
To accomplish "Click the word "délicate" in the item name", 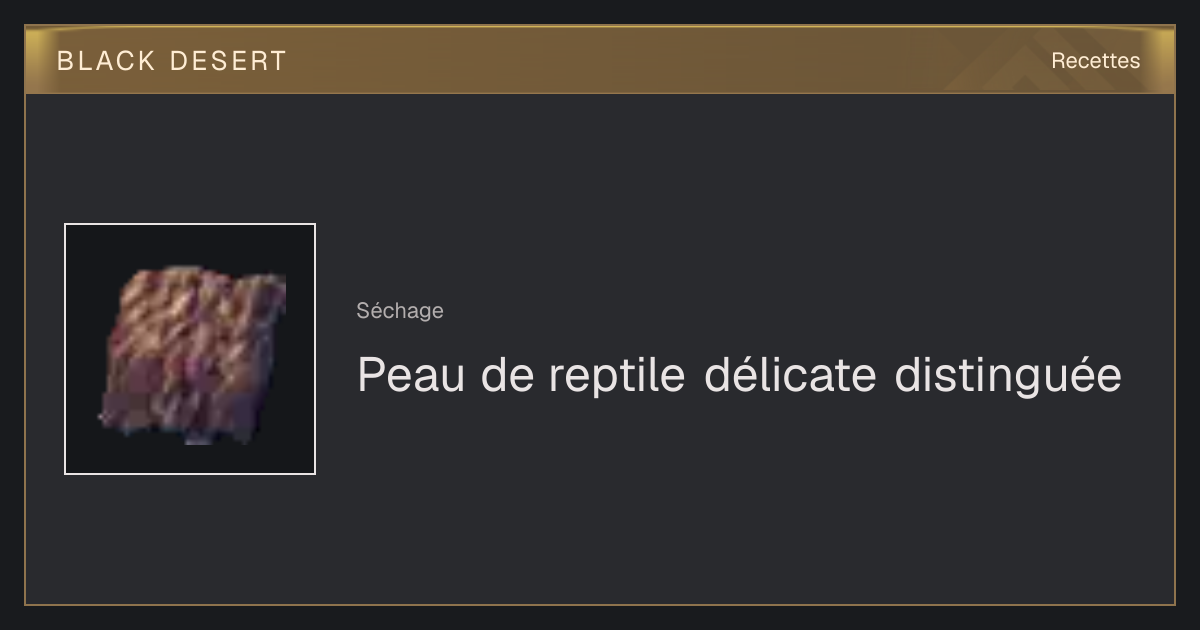I will click(790, 376).
